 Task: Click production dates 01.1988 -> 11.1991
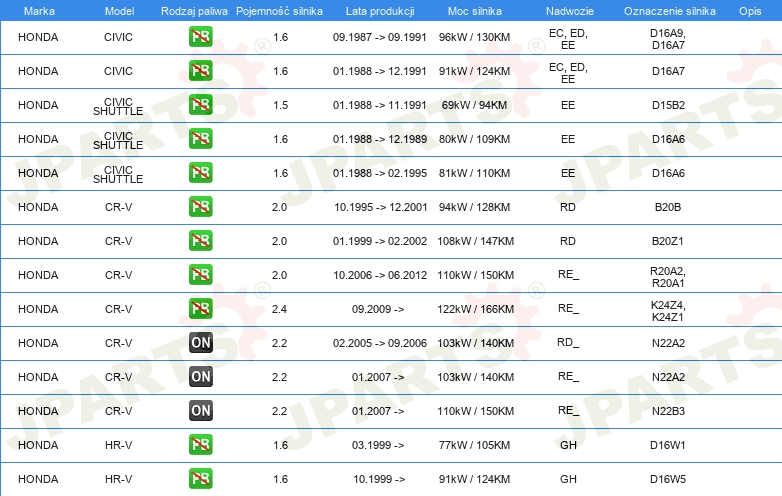pos(380,105)
